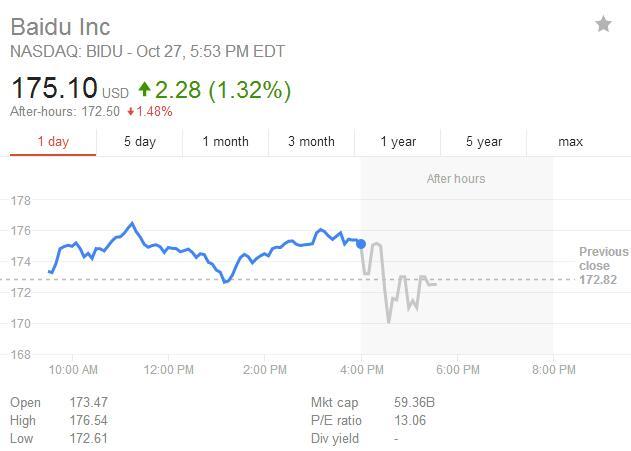Click the 4:00 PM time axis label

coord(362,370)
